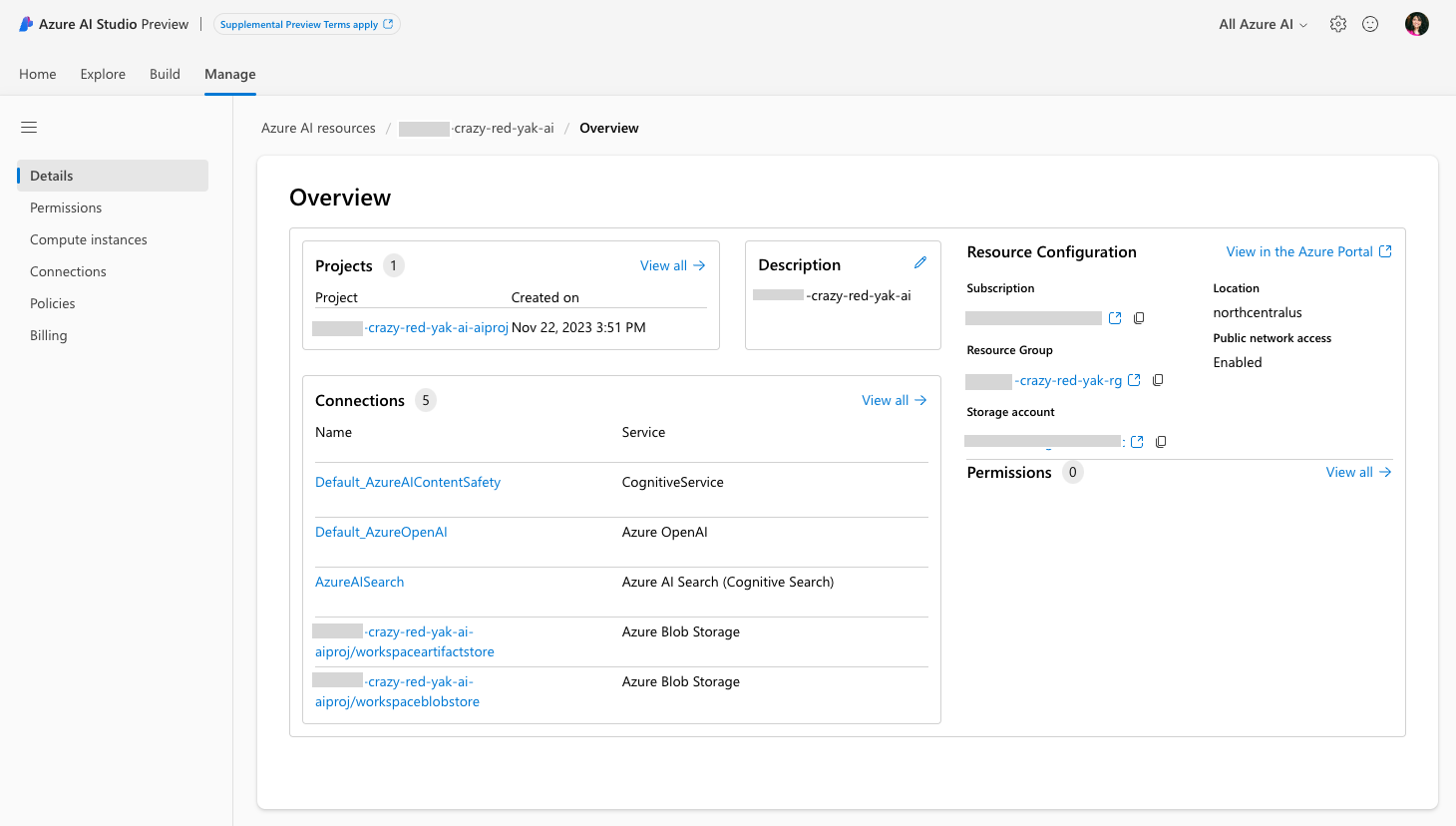The height and width of the screenshot is (826, 1456).
Task: Click View all for Projects
Action: tap(673, 265)
